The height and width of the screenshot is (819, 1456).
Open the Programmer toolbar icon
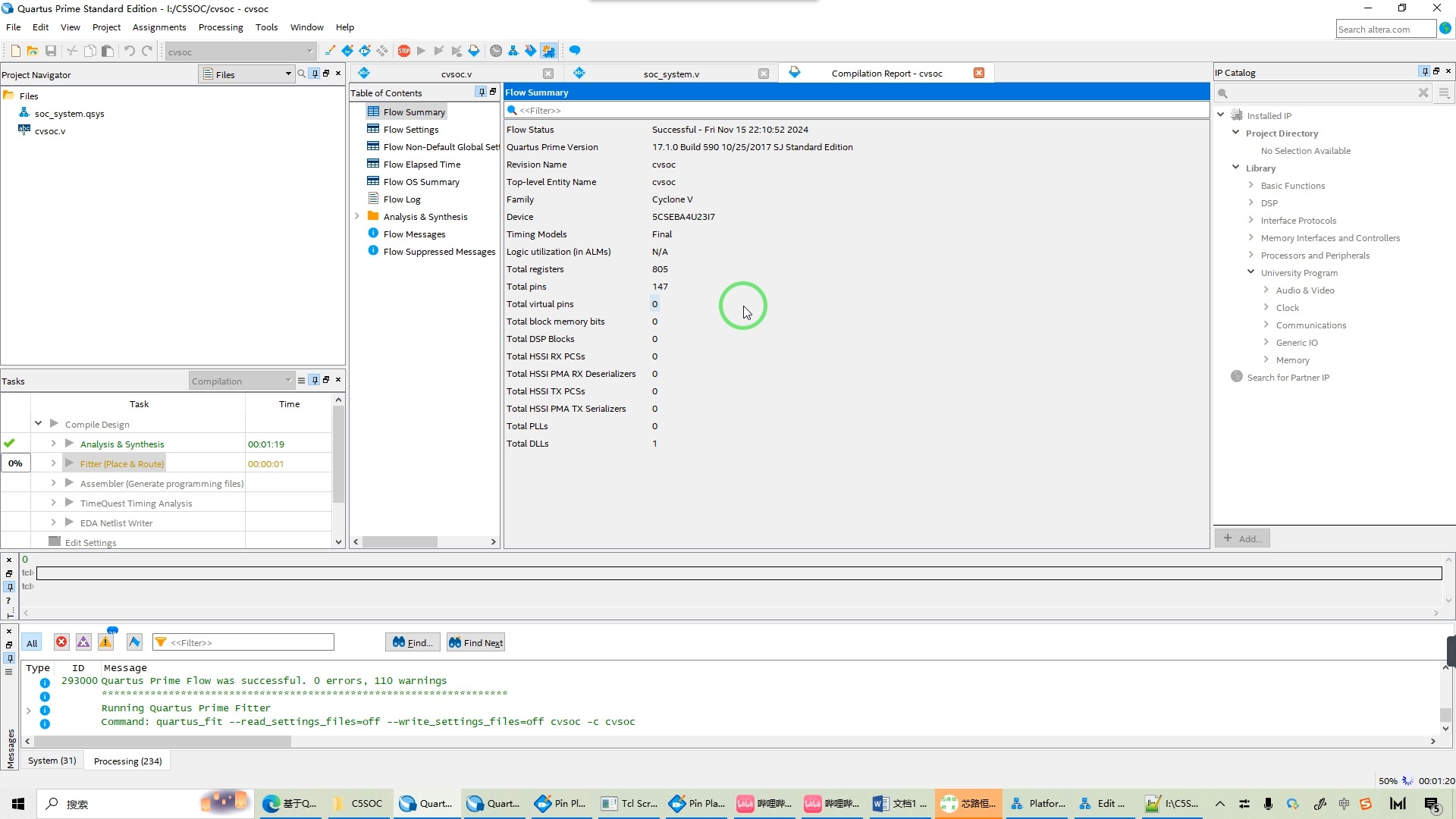(x=531, y=51)
